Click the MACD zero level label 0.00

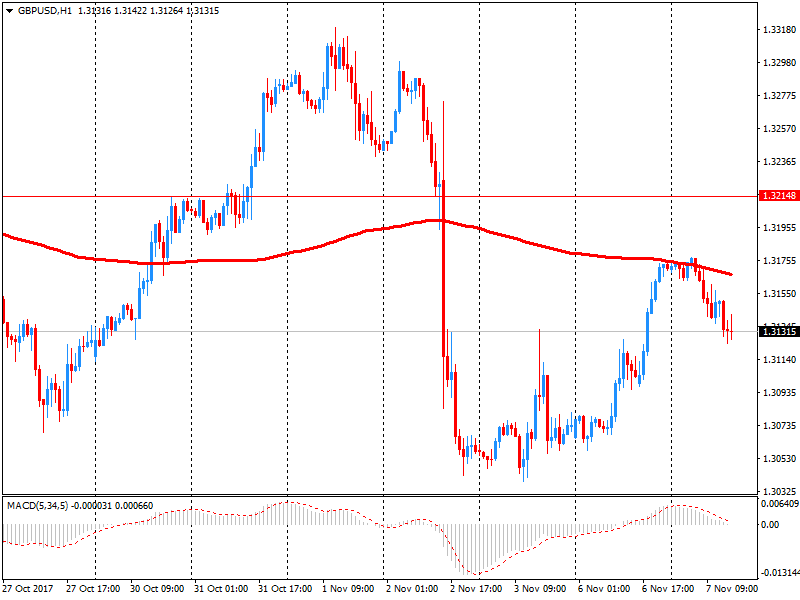(770, 524)
